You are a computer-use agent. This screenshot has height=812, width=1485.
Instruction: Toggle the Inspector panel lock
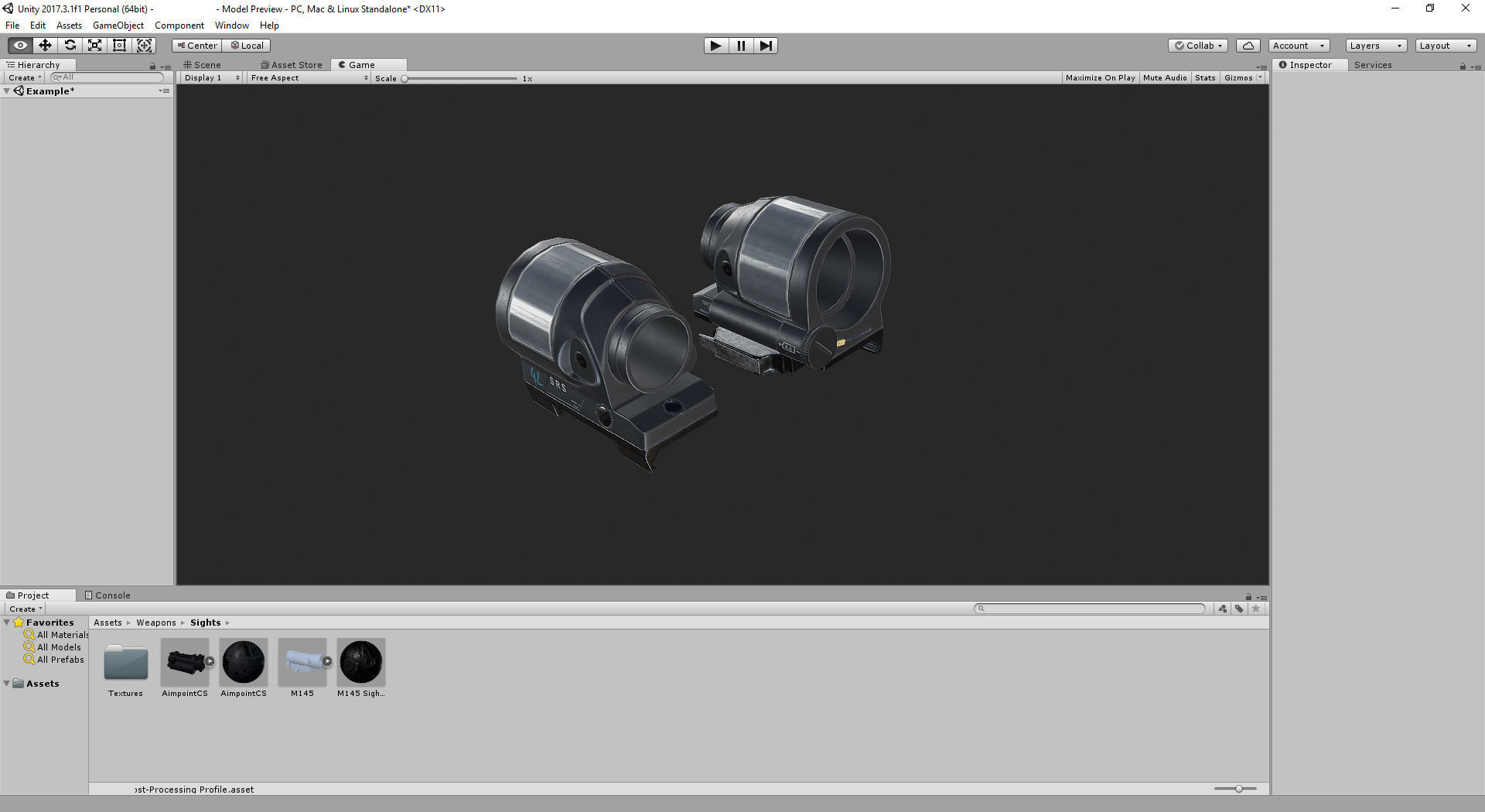1463,67
